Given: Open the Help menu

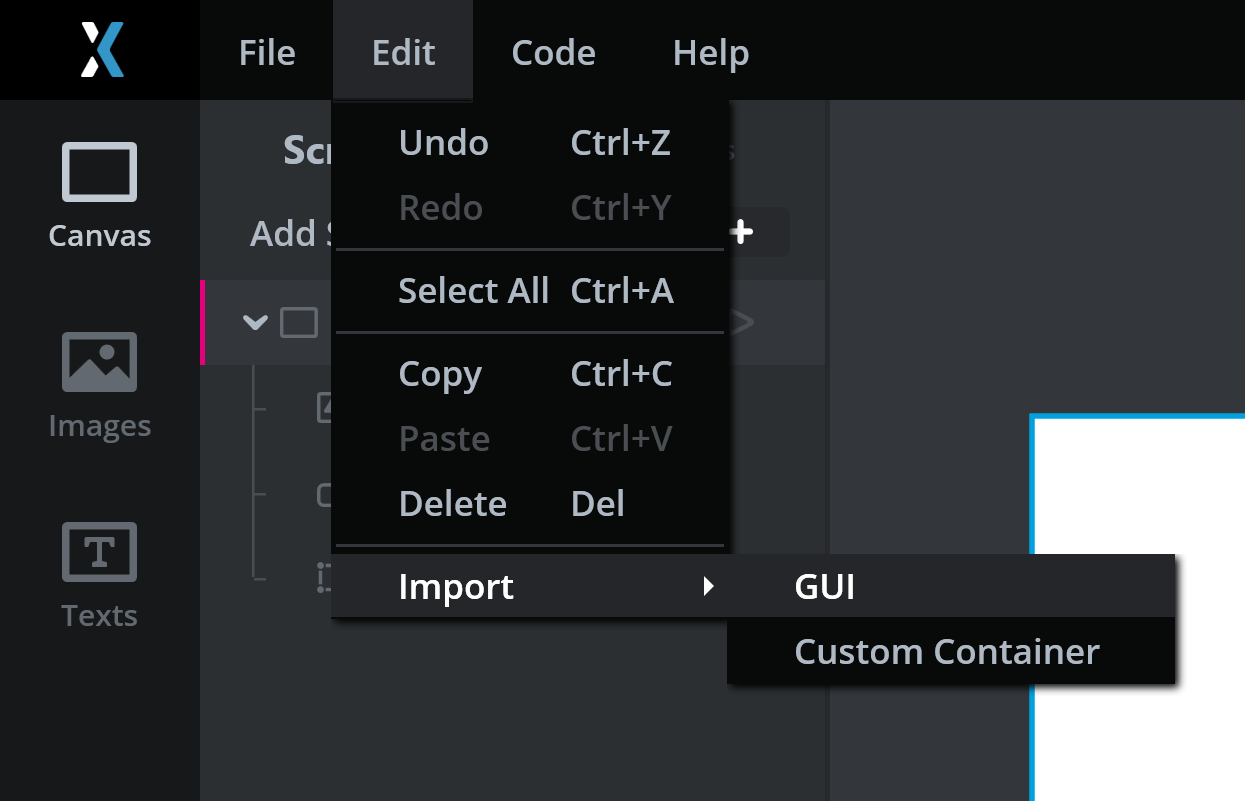Looking at the screenshot, I should tap(710, 52).
